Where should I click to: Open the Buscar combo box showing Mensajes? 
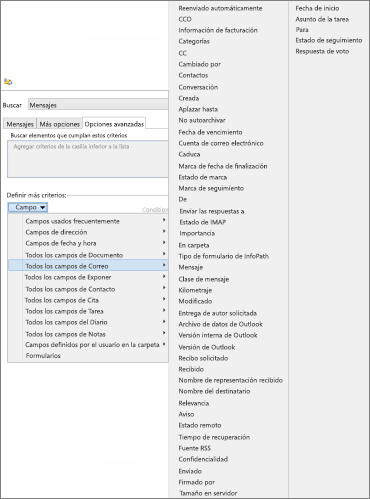[x=98, y=105]
